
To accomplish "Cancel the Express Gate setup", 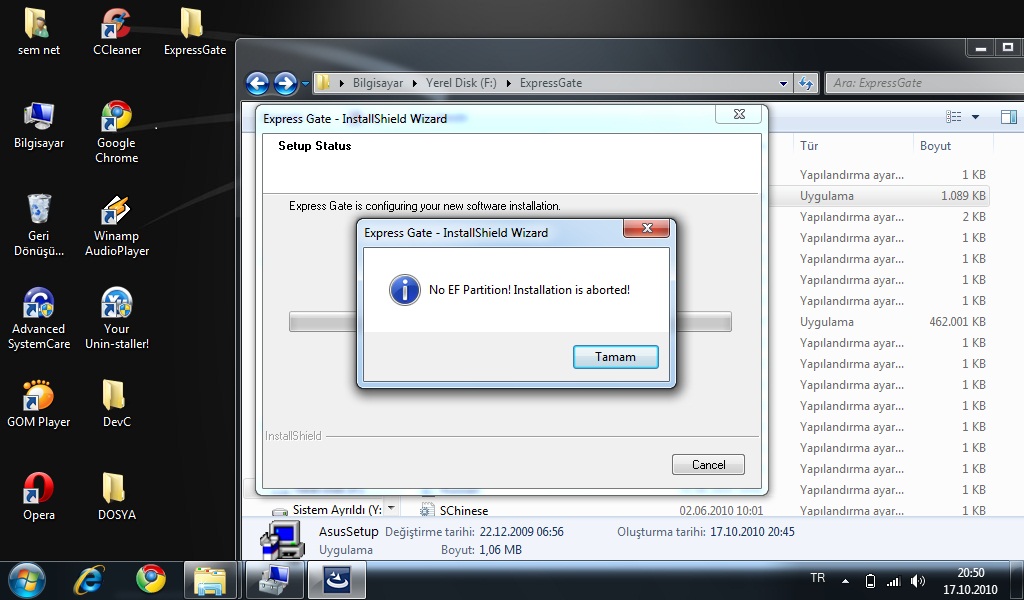I will [x=708, y=465].
